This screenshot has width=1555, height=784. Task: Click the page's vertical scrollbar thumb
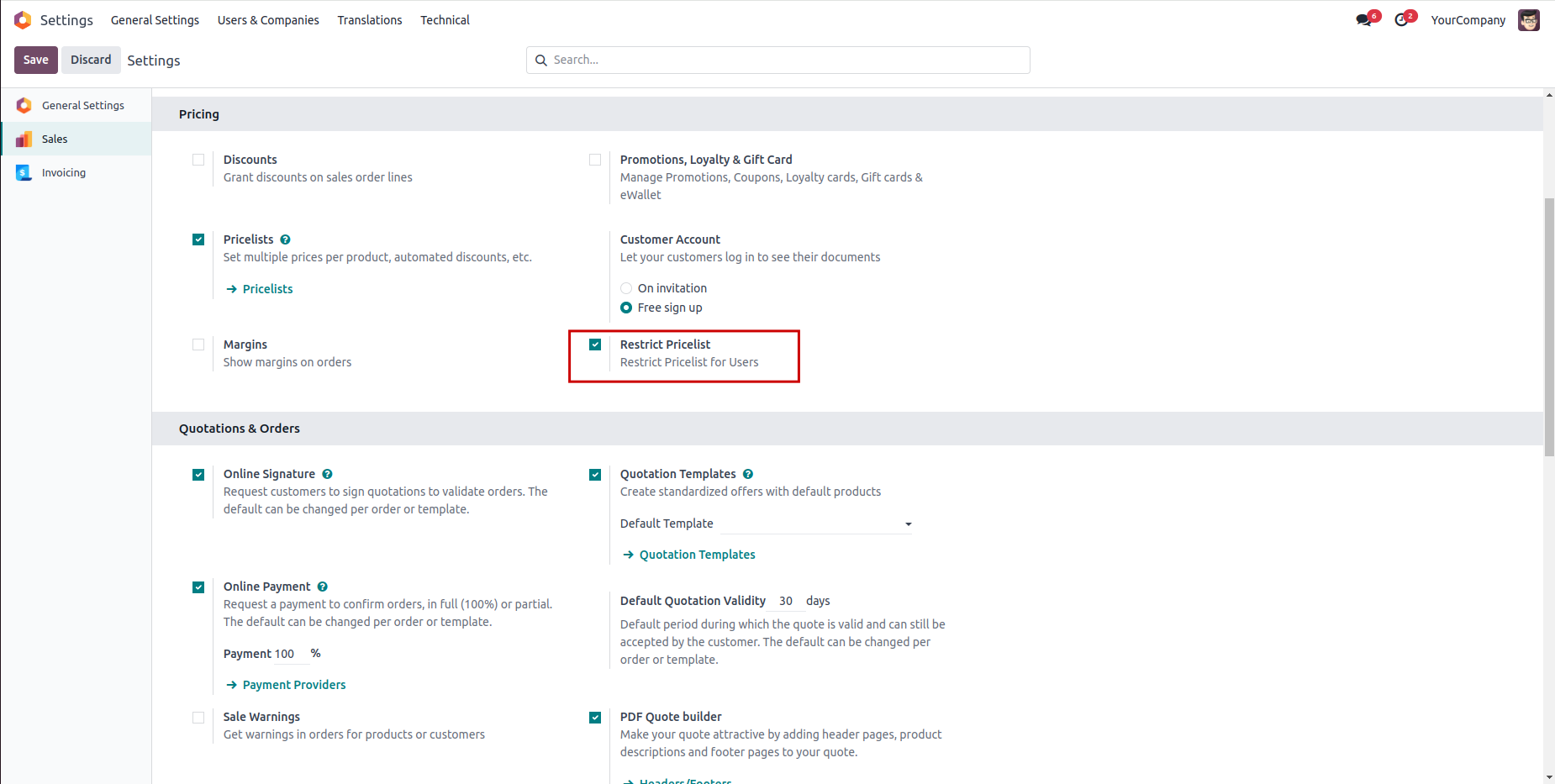[1549, 327]
